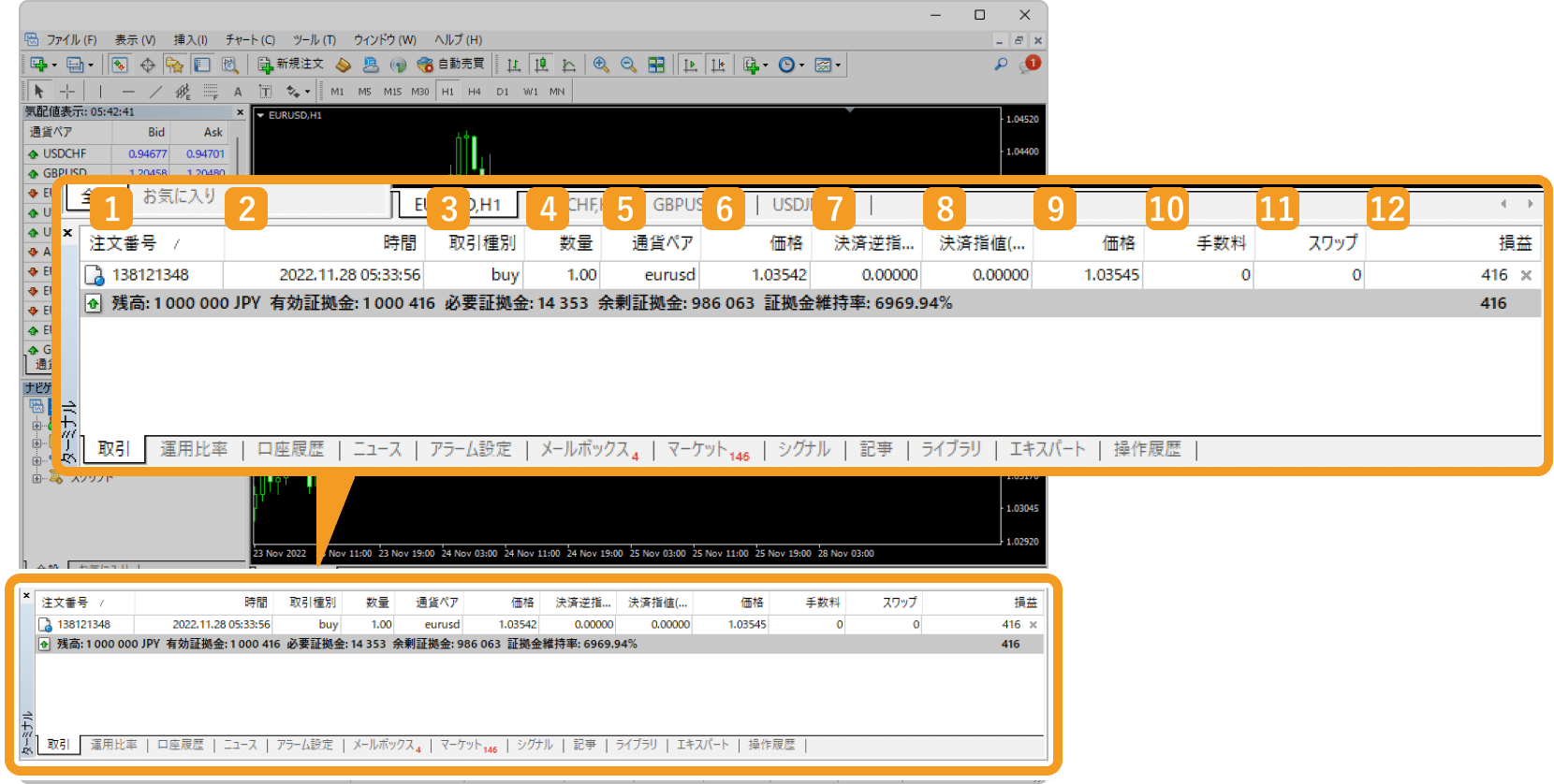This screenshot has width=1554, height=784.
Task: Open the ツール (T) menu
Action: 315,39
